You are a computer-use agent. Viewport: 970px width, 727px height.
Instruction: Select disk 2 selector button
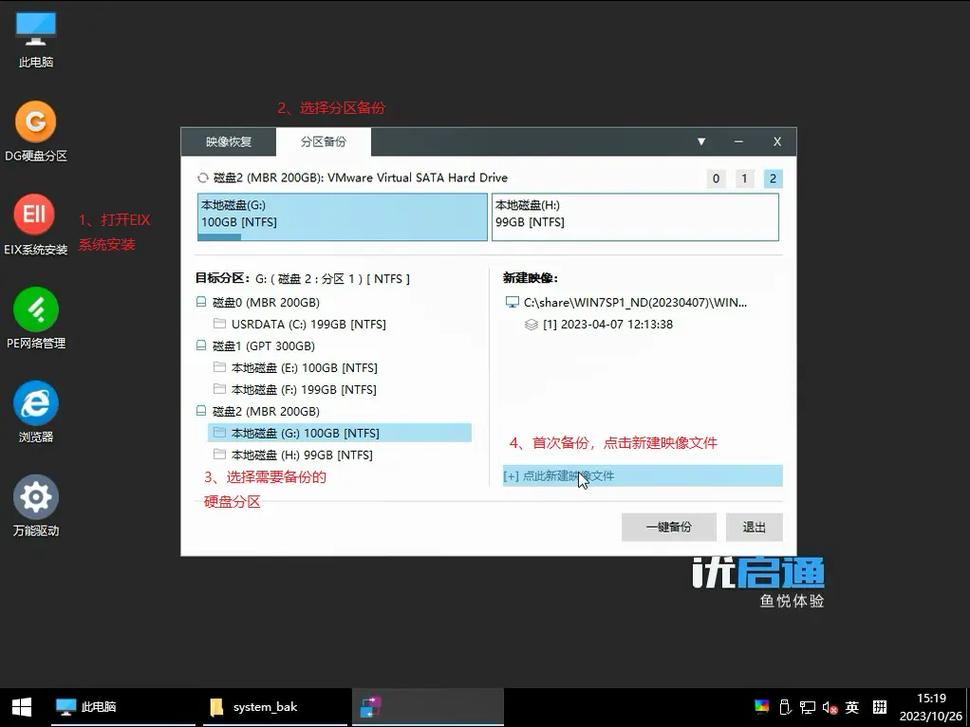[773, 179]
